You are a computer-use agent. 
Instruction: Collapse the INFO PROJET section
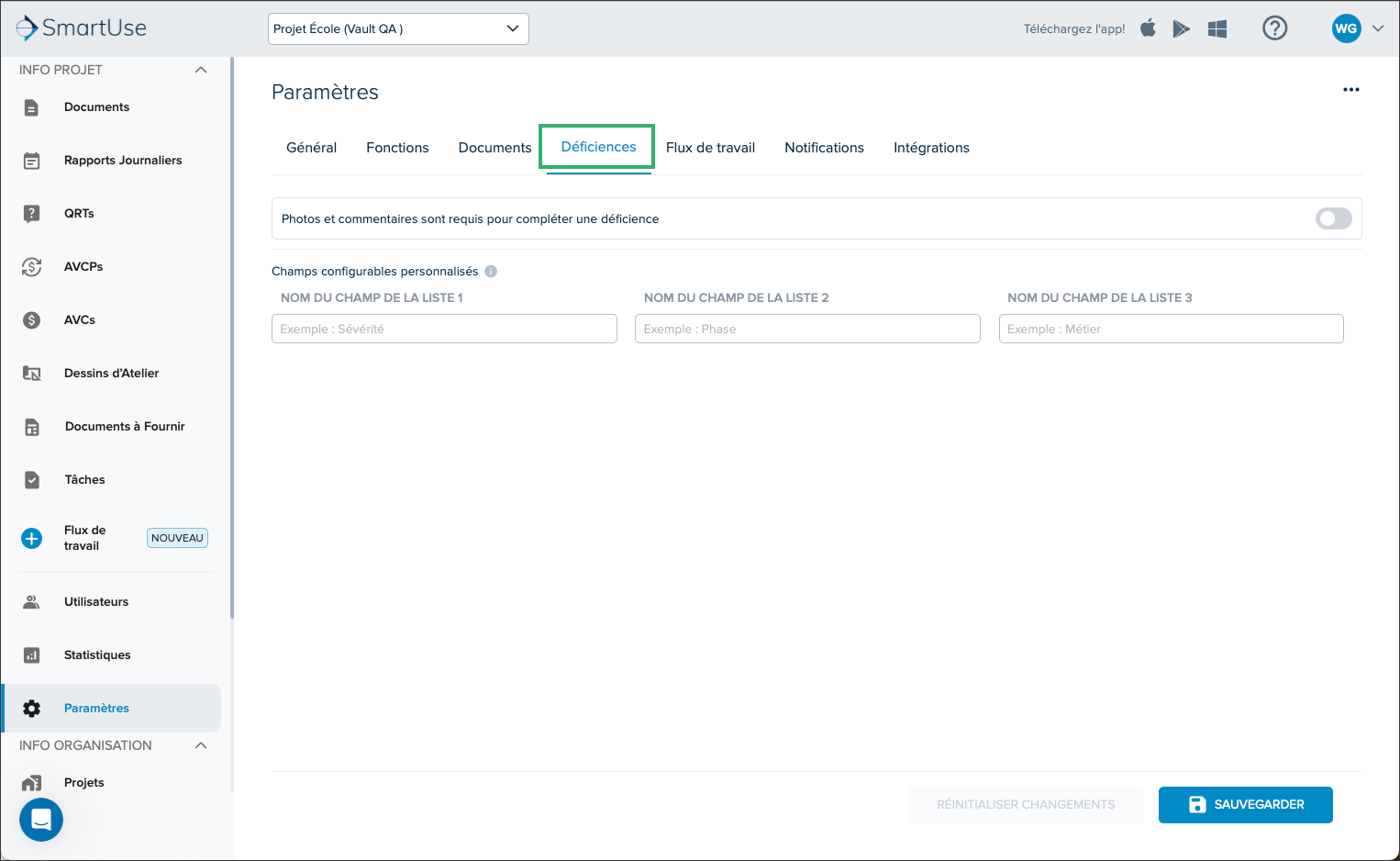(201, 70)
